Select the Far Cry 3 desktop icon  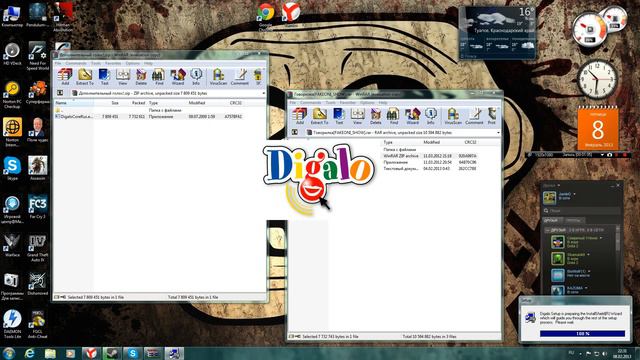click(38, 207)
